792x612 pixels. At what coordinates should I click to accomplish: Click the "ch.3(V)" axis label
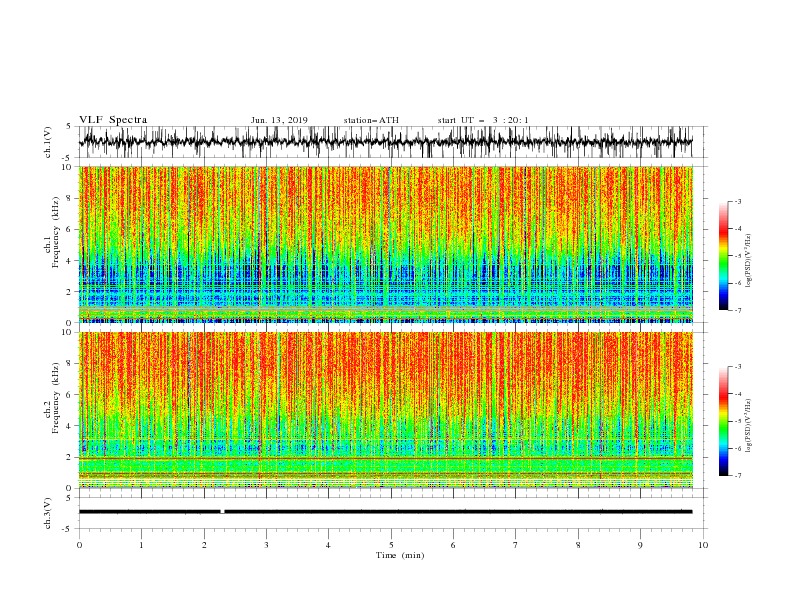pos(48,513)
